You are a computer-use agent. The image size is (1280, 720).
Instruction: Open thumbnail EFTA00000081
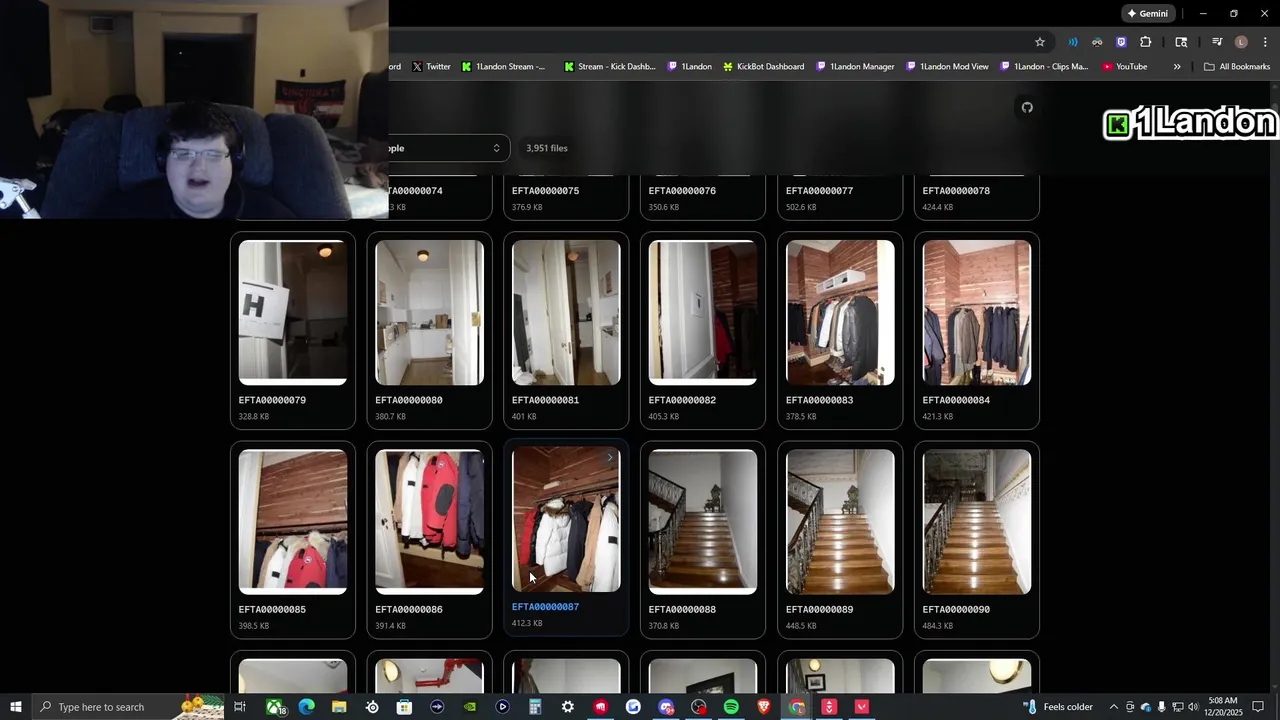(566, 312)
